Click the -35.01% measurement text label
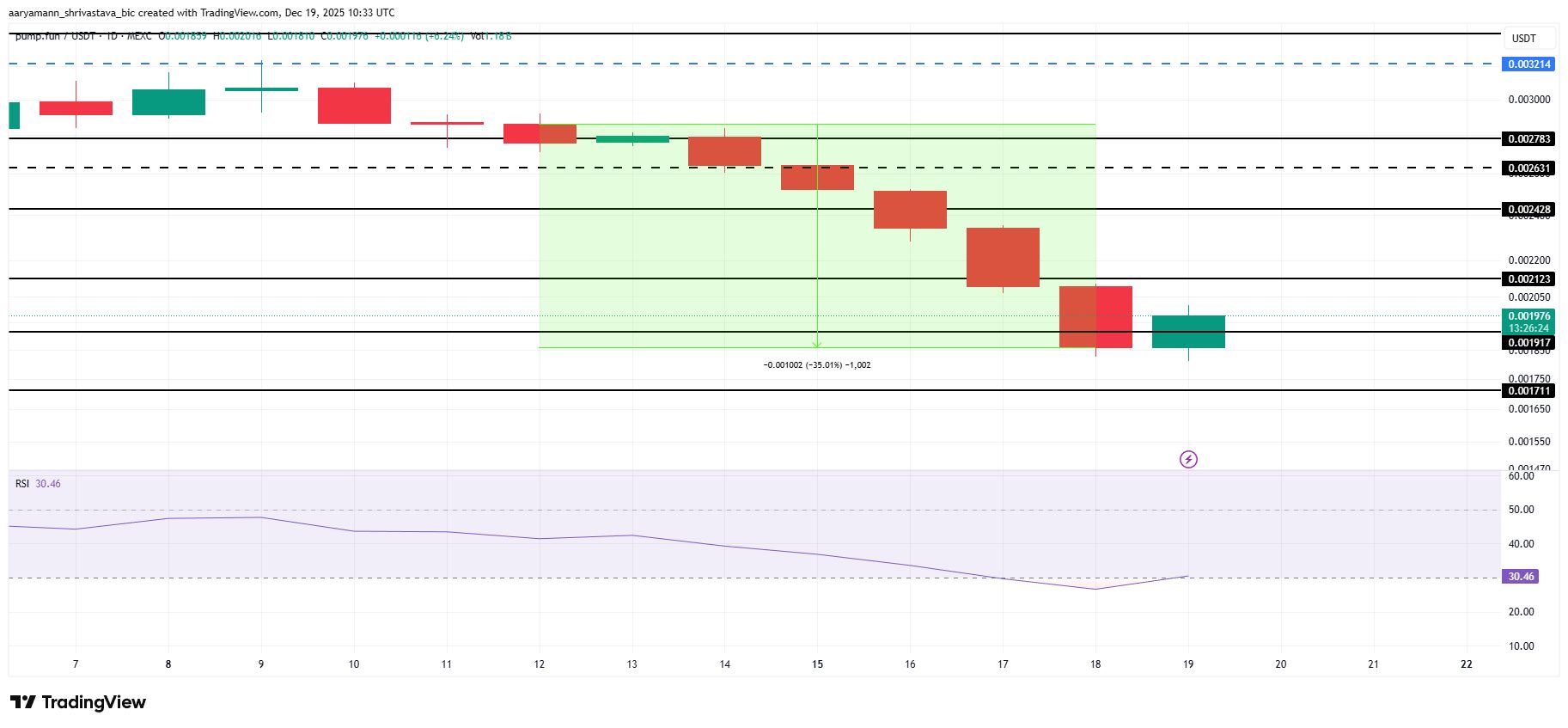The width and height of the screenshot is (1568, 728). click(x=816, y=365)
